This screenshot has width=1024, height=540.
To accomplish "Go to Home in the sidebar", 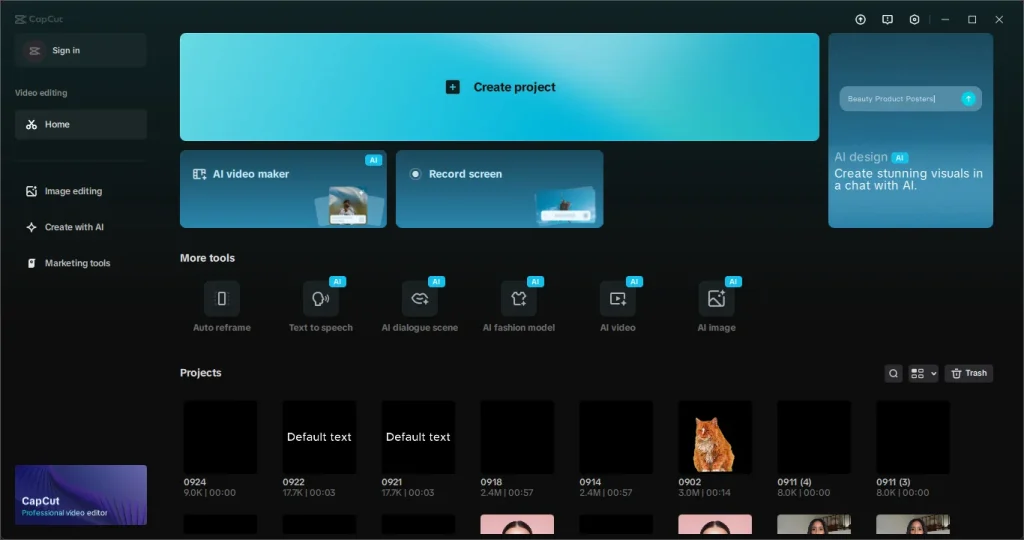I will point(80,124).
